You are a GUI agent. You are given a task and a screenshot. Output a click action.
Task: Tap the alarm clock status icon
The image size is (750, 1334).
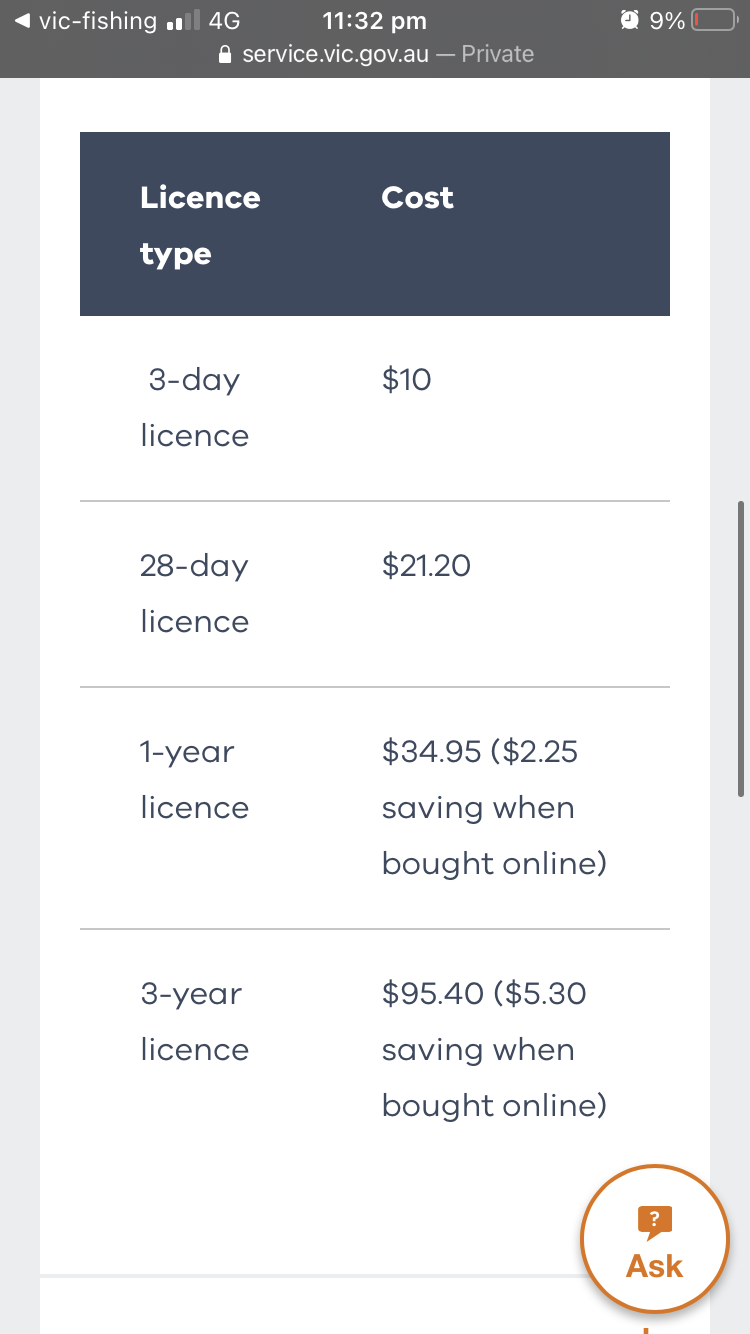[629, 20]
